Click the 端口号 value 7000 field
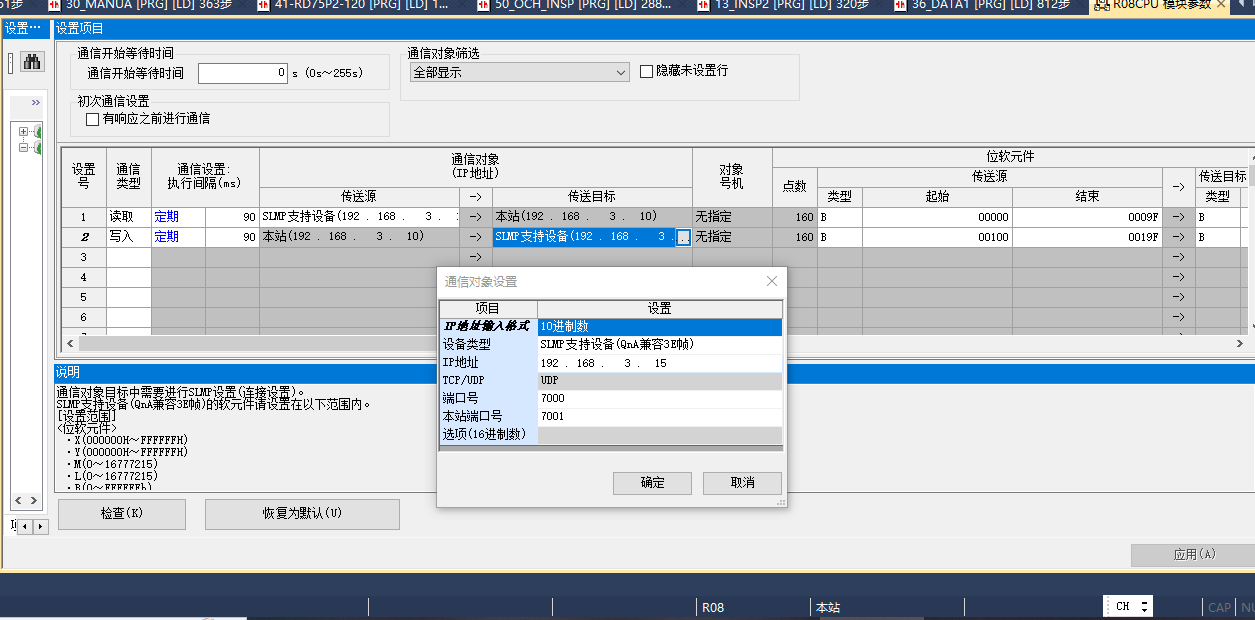 (658, 398)
